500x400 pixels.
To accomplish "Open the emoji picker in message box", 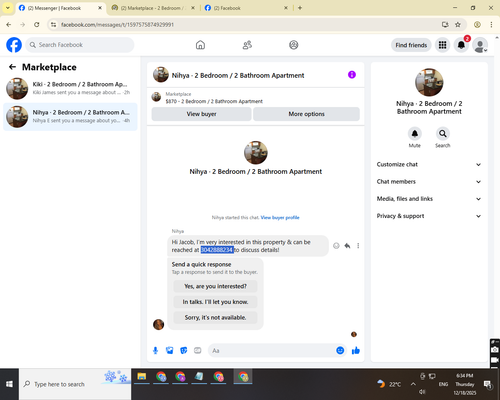I will pos(340,350).
